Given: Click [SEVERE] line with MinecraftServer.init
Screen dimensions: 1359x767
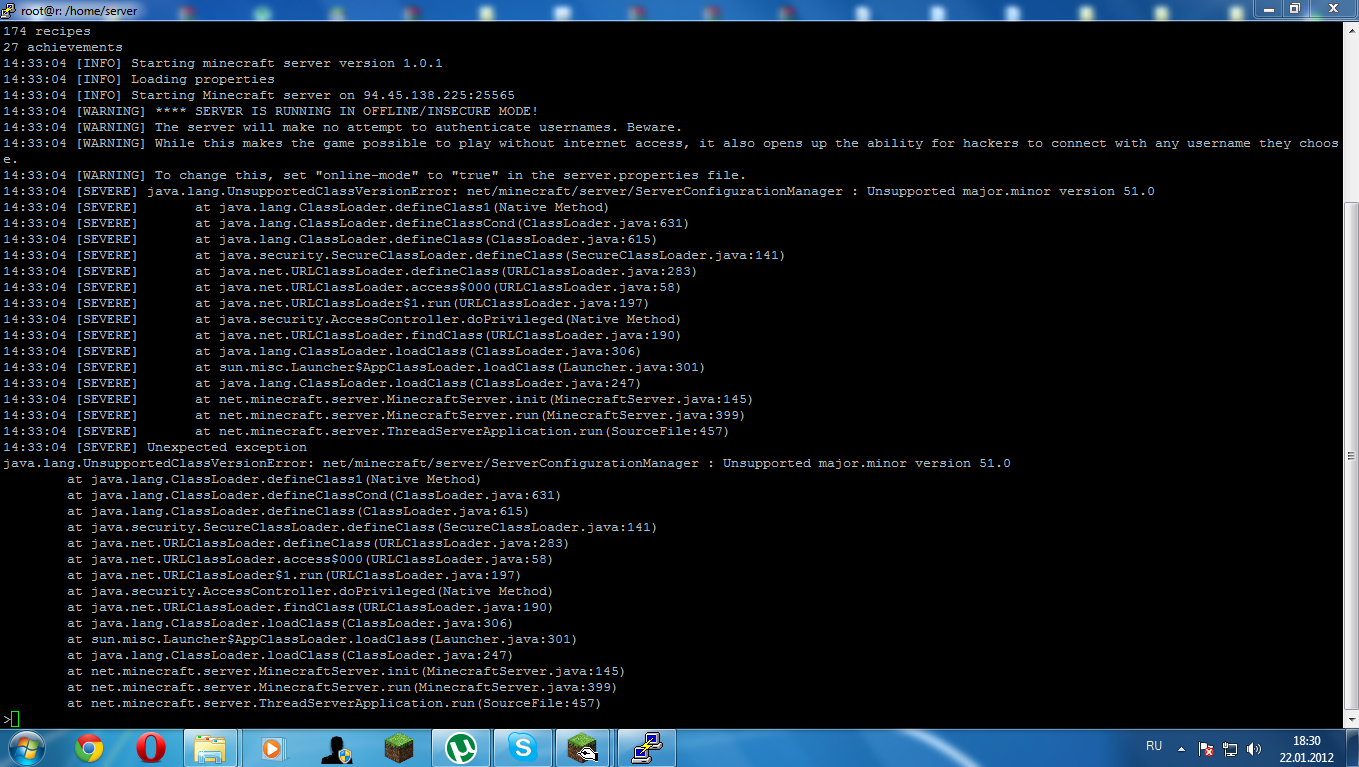Looking at the screenshot, I should [x=378, y=399].
